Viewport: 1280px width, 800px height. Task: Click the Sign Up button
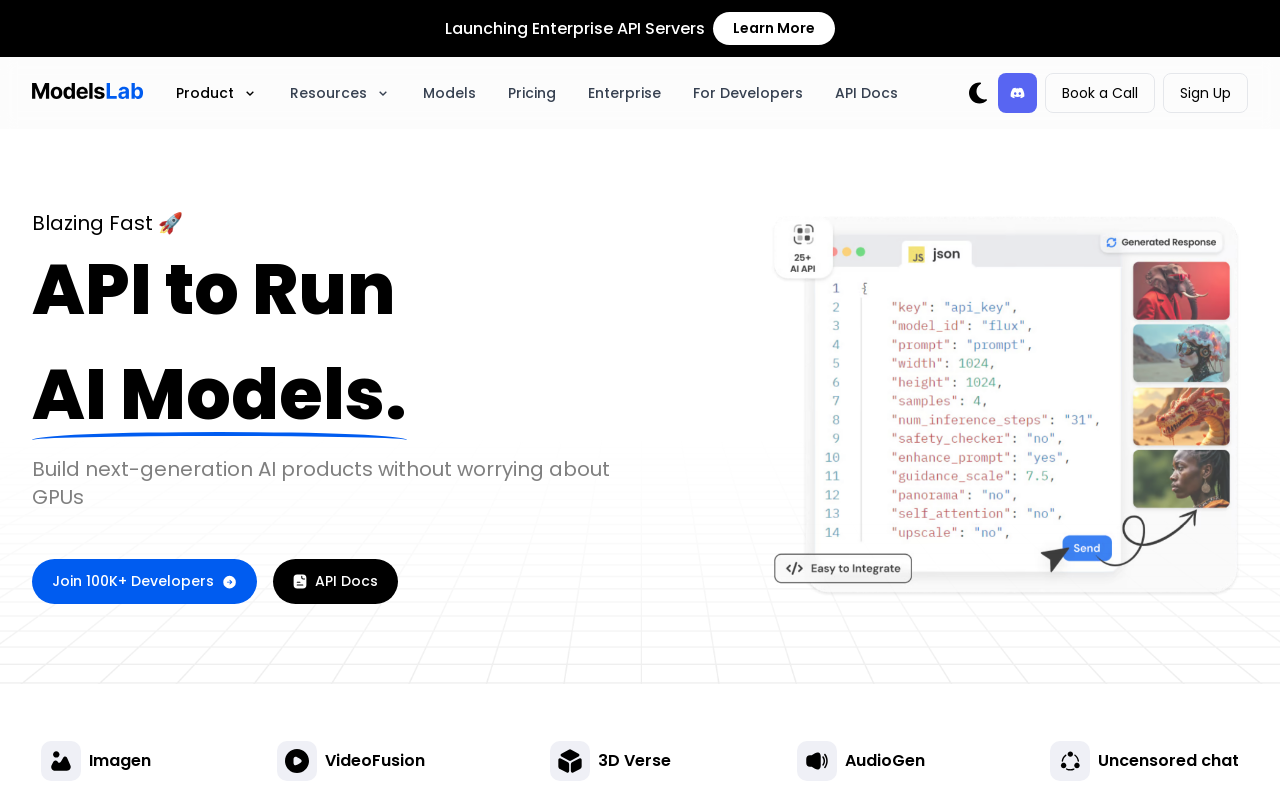[1205, 93]
